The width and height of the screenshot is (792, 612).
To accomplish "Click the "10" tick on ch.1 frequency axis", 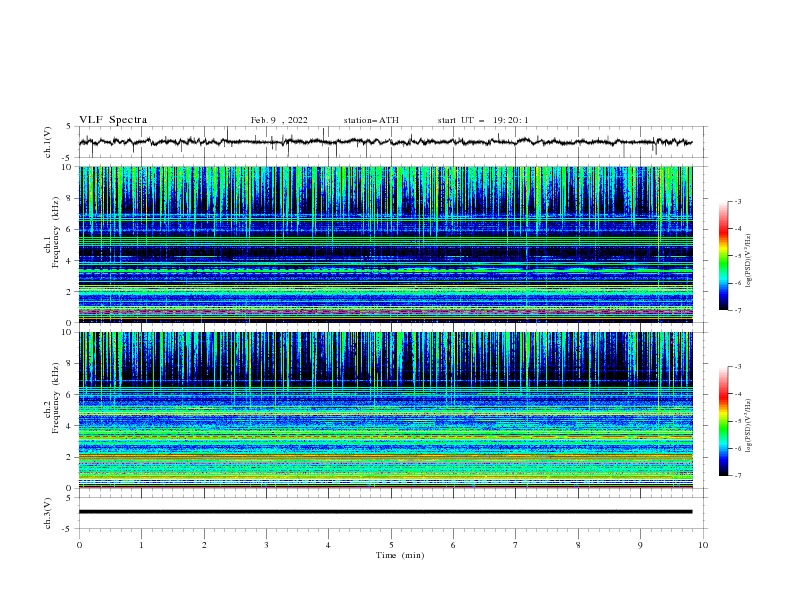I will pos(68,167).
